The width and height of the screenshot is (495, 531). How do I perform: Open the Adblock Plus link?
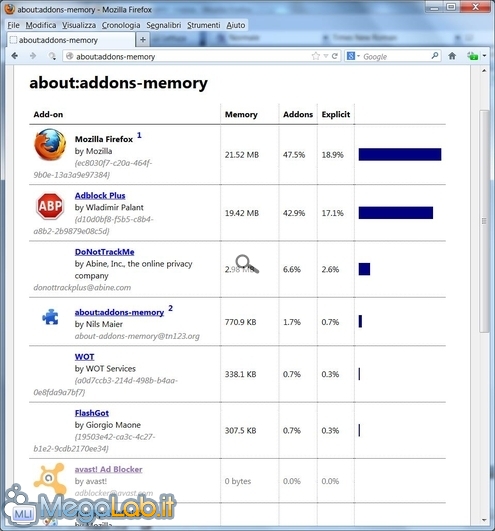point(100,196)
